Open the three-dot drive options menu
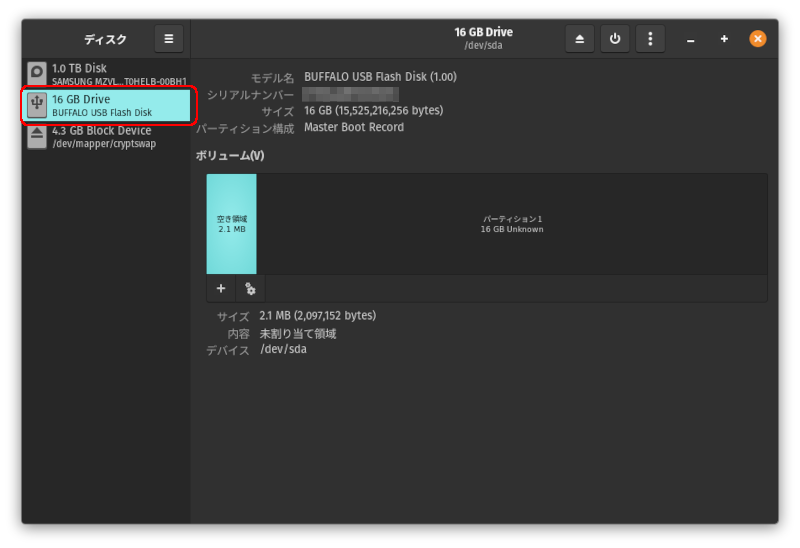Viewport: 800px width, 548px height. click(650, 39)
